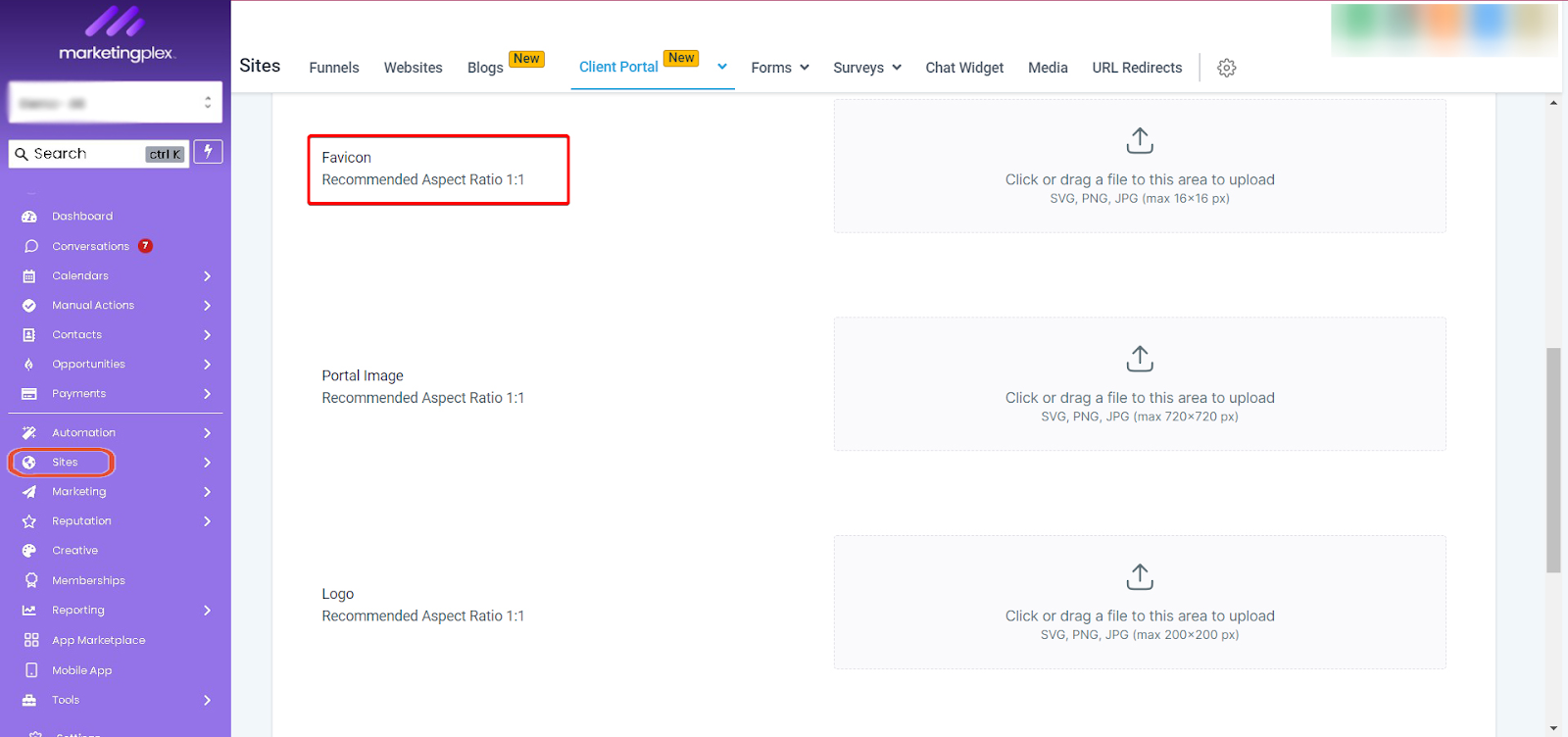Open Conversations from the sidebar

[90, 246]
